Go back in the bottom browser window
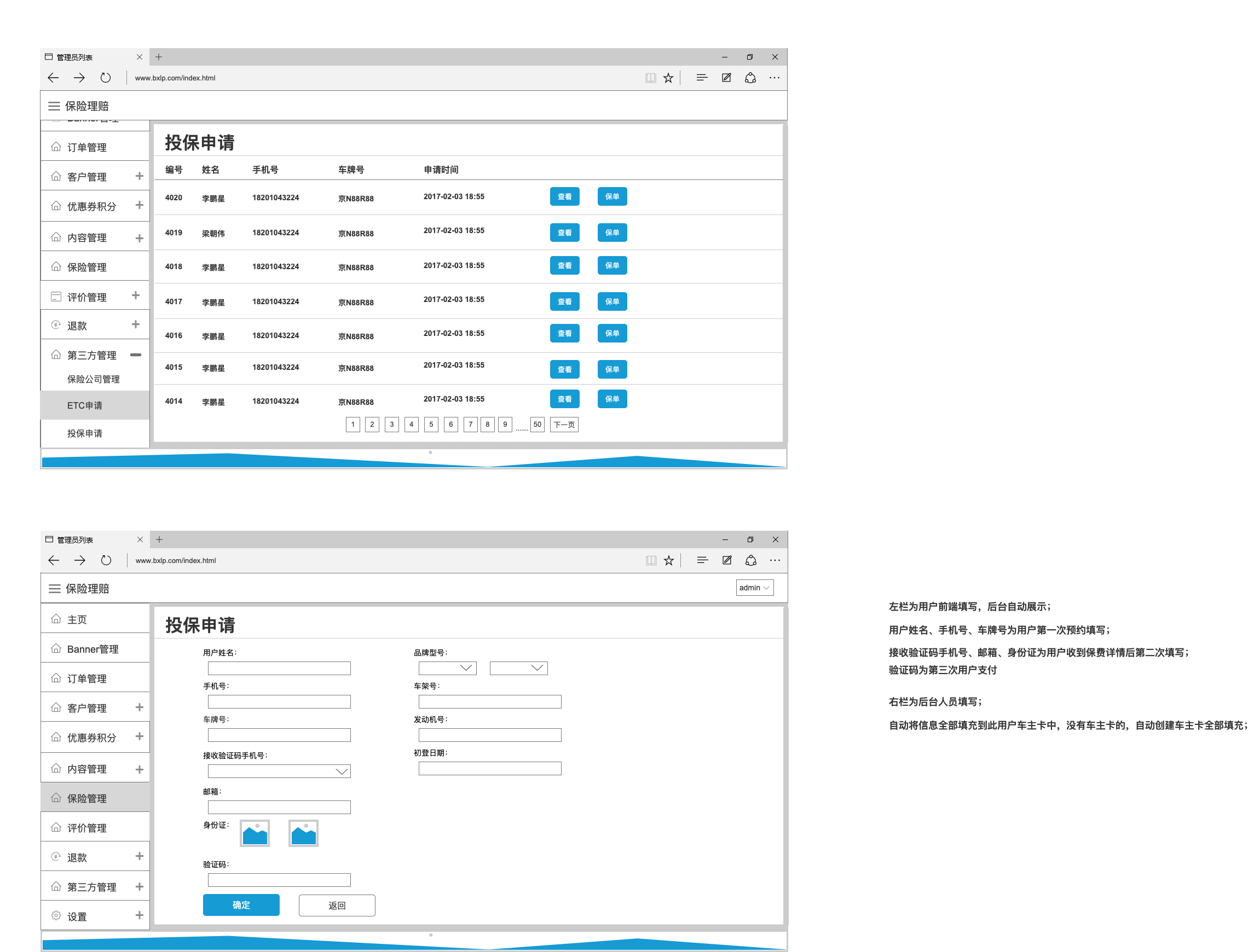 click(x=54, y=560)
